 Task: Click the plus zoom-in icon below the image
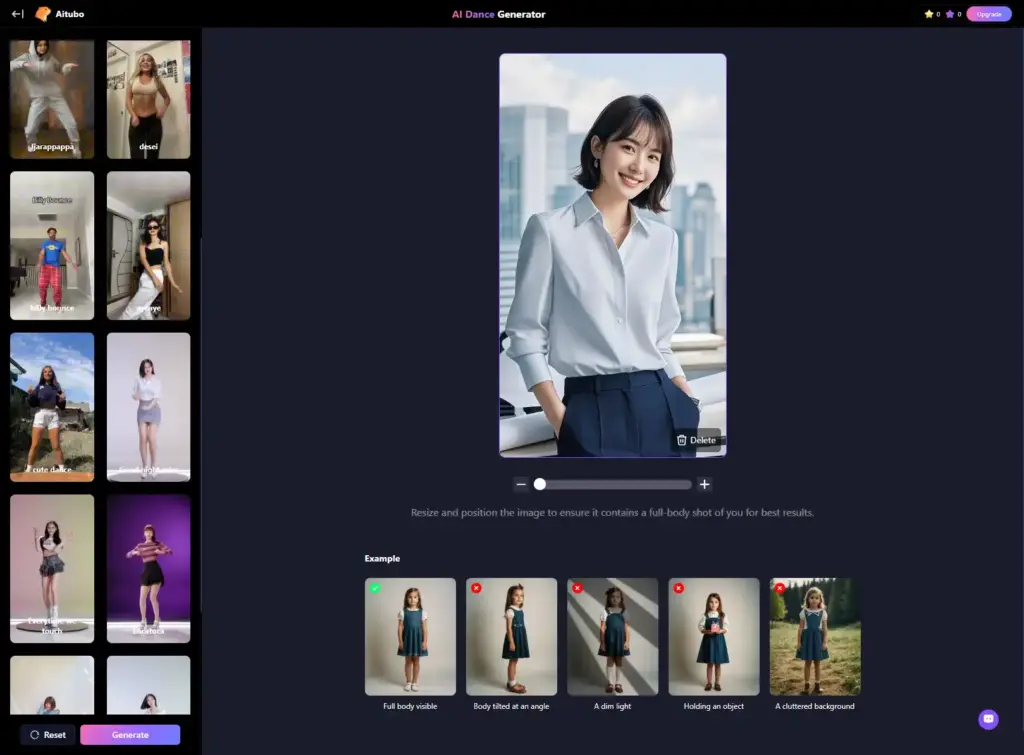[704, 484]
